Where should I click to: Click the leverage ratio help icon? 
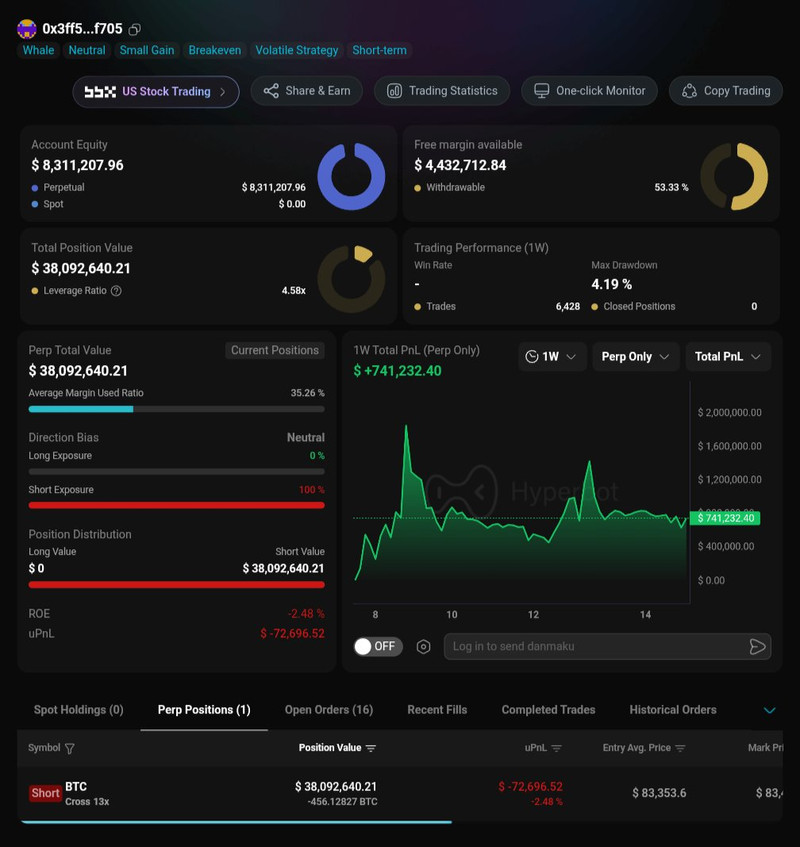tap(116, 291)
